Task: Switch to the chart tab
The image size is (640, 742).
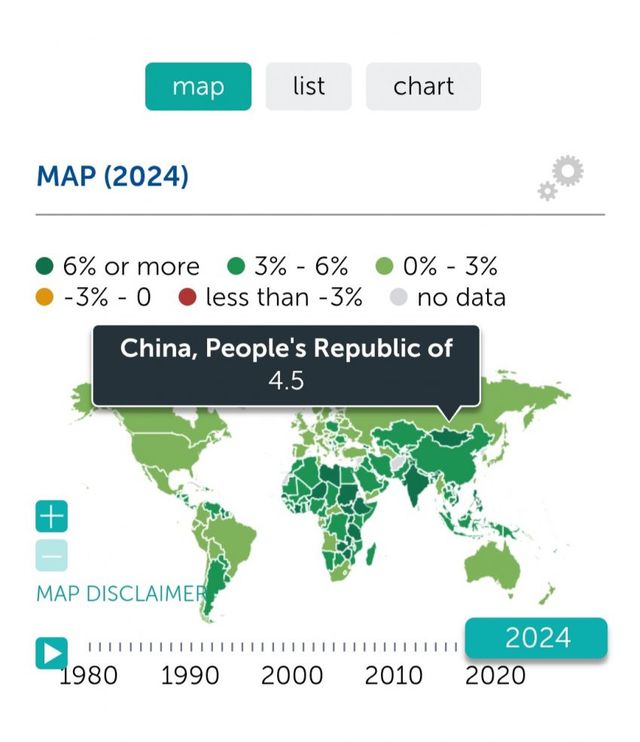Action: [423, 86]
